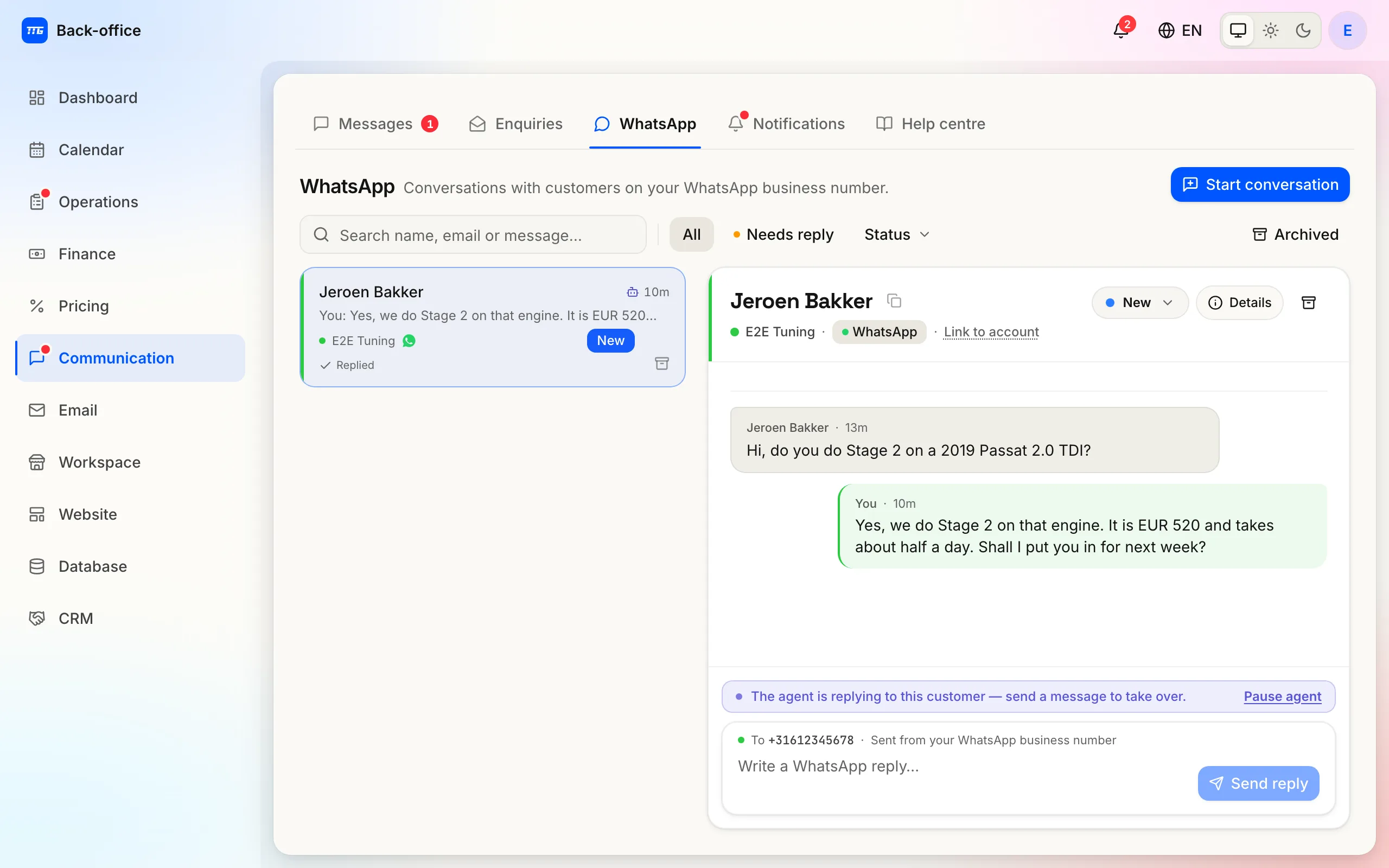Focus the search name, email or message field
The image size is (1389, 868).
coord(473,234)
